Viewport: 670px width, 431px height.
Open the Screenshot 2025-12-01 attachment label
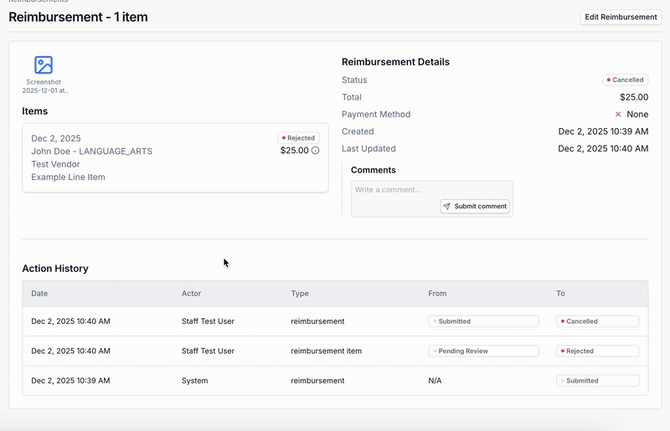(43, 86)
